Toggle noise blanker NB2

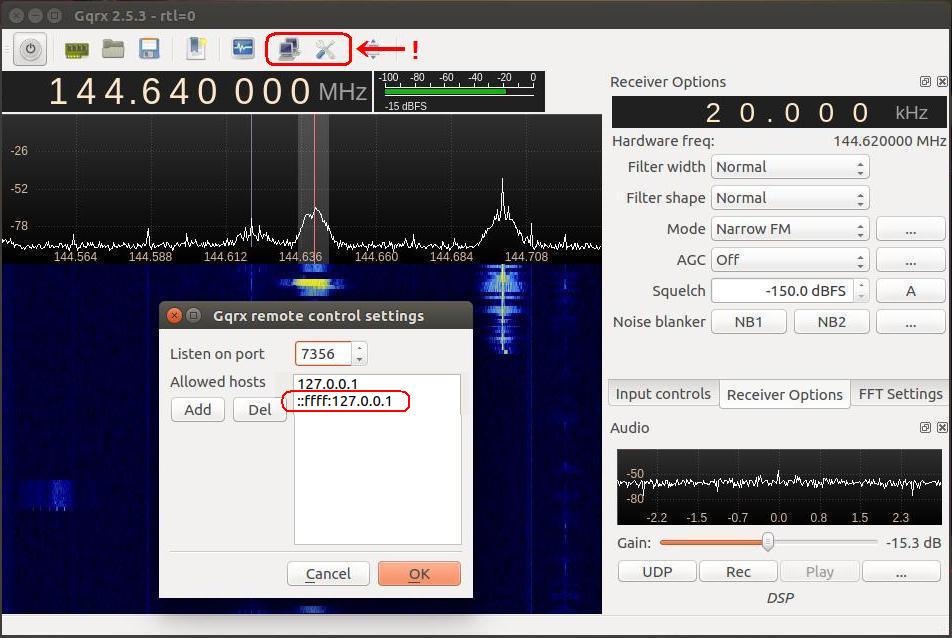point(831,322)
